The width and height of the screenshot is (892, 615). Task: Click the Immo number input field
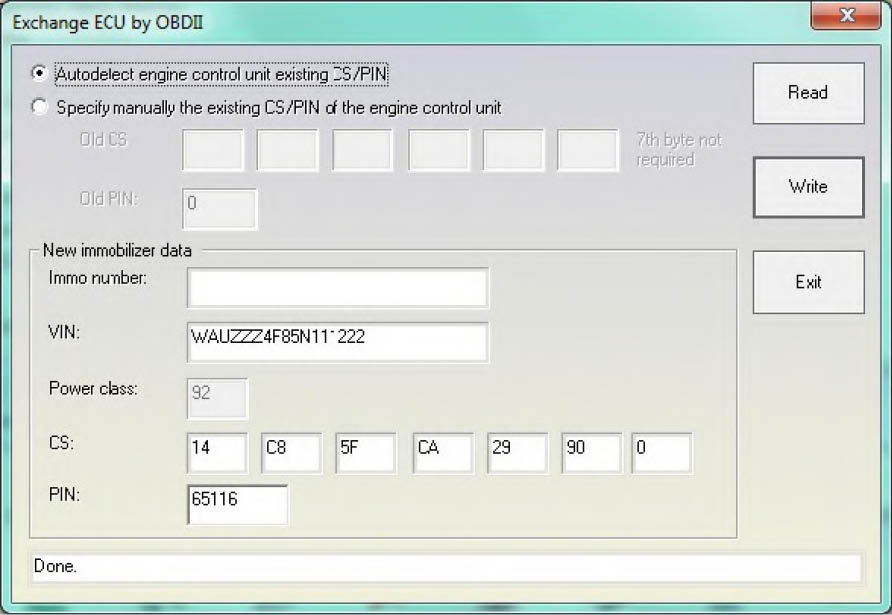337,288
